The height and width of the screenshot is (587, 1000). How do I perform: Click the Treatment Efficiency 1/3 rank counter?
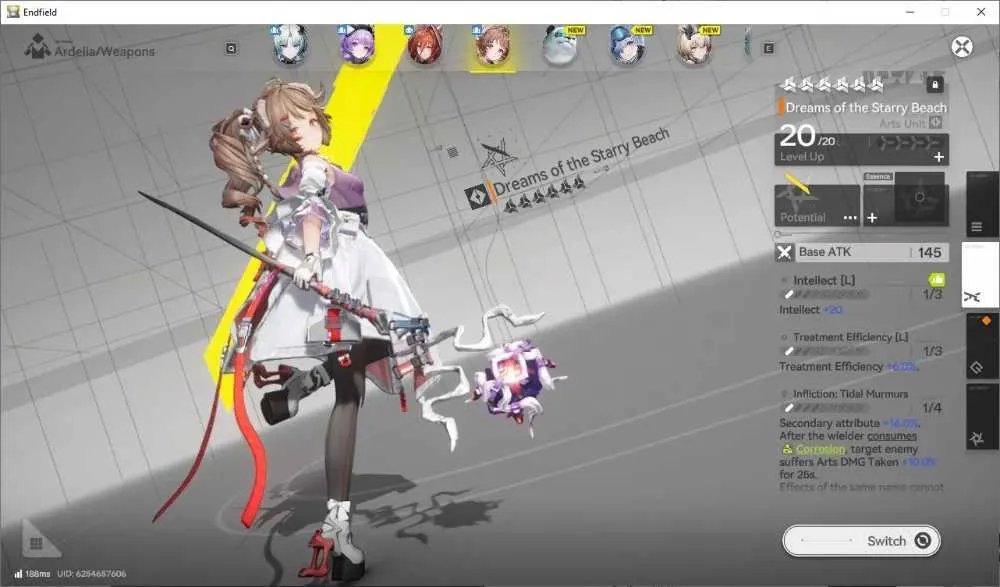932,351
